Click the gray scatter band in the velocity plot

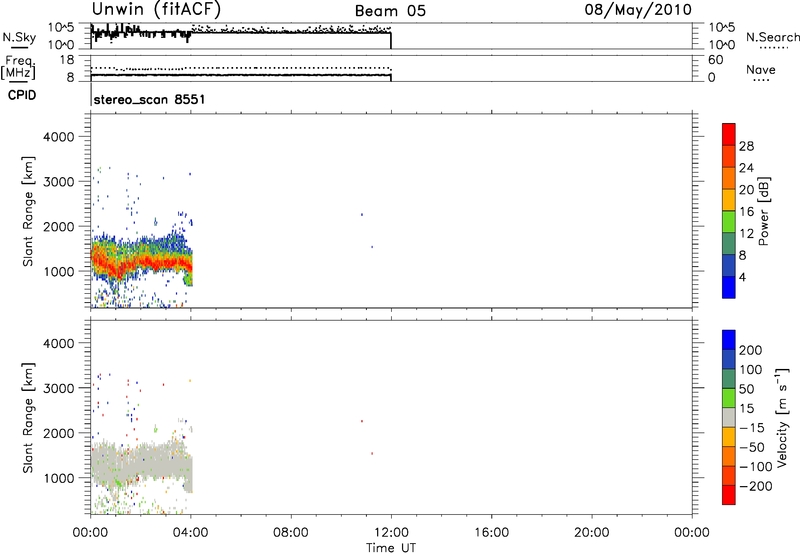(143, 465)
